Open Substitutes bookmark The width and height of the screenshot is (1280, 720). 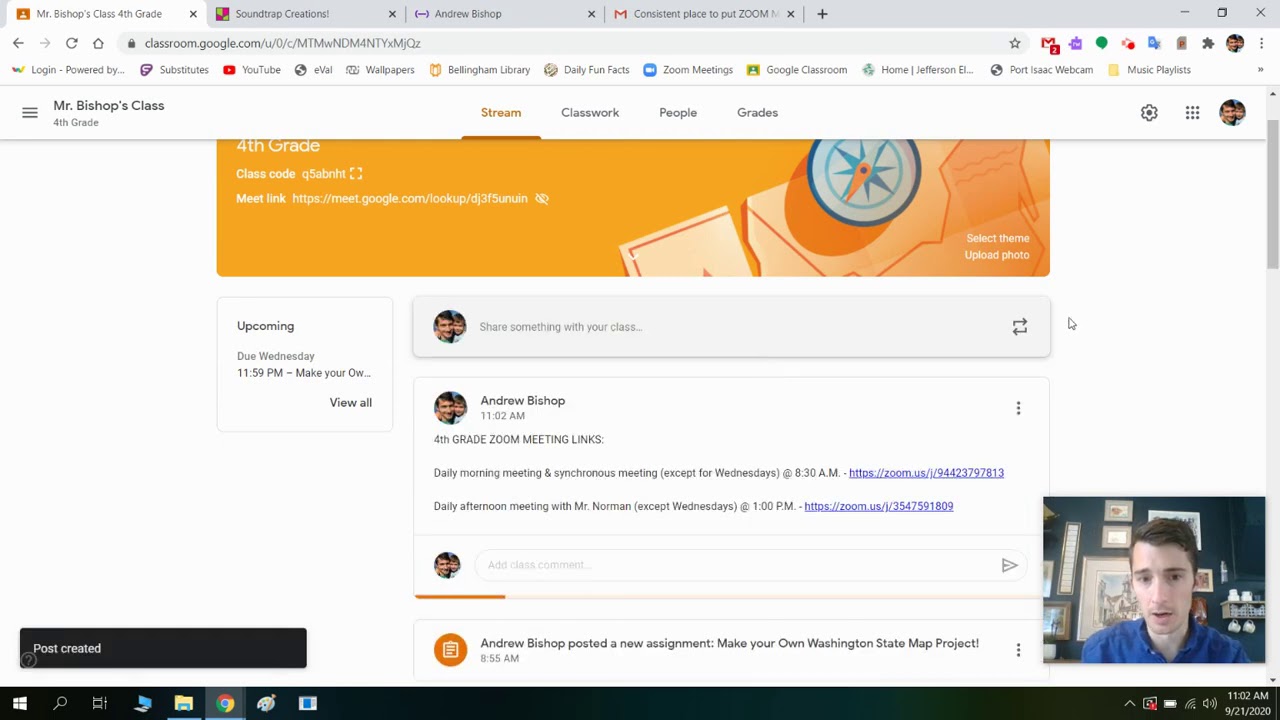click(174, 70)
